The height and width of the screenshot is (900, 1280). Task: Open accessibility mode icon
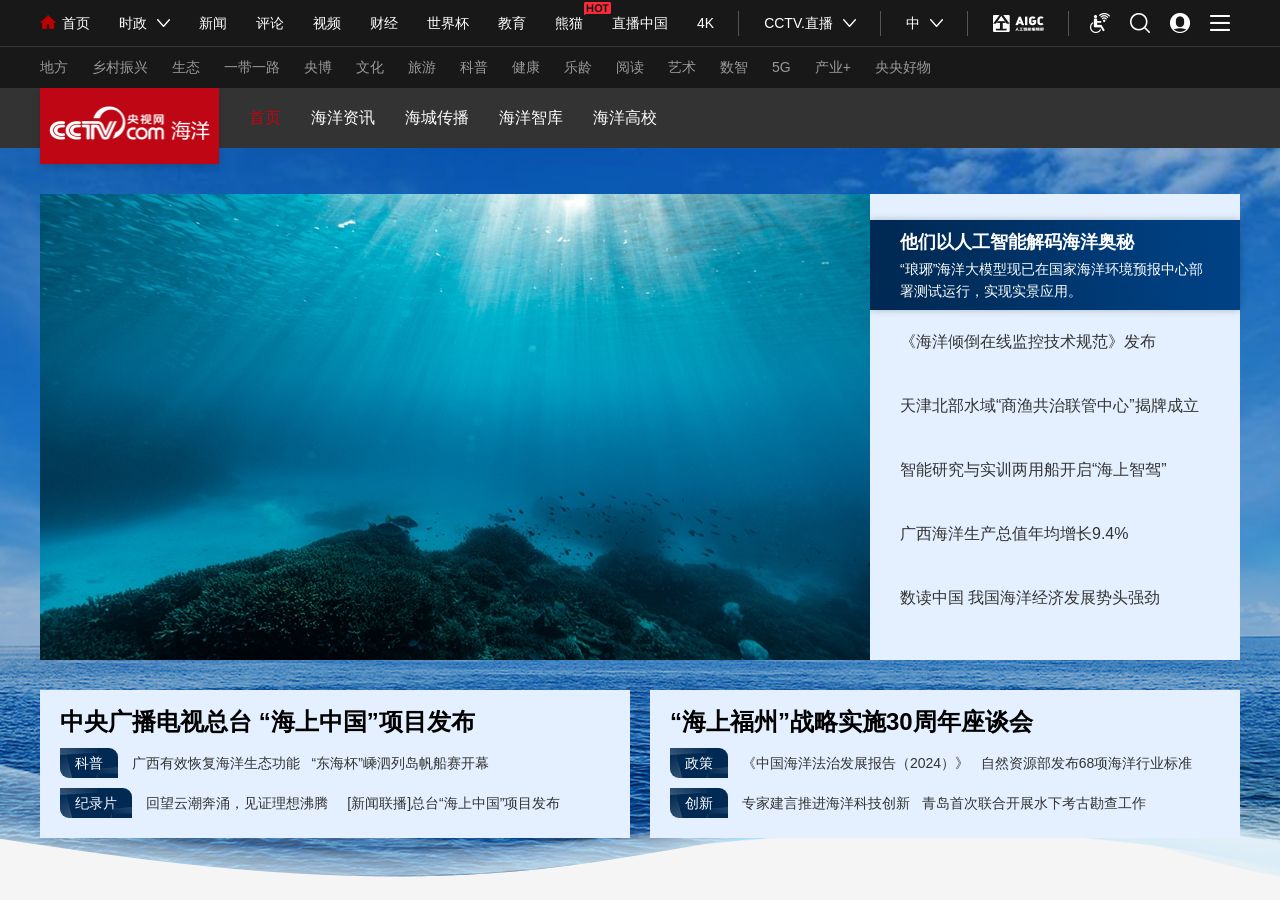pyautogui.click(x=1099, y=23)
